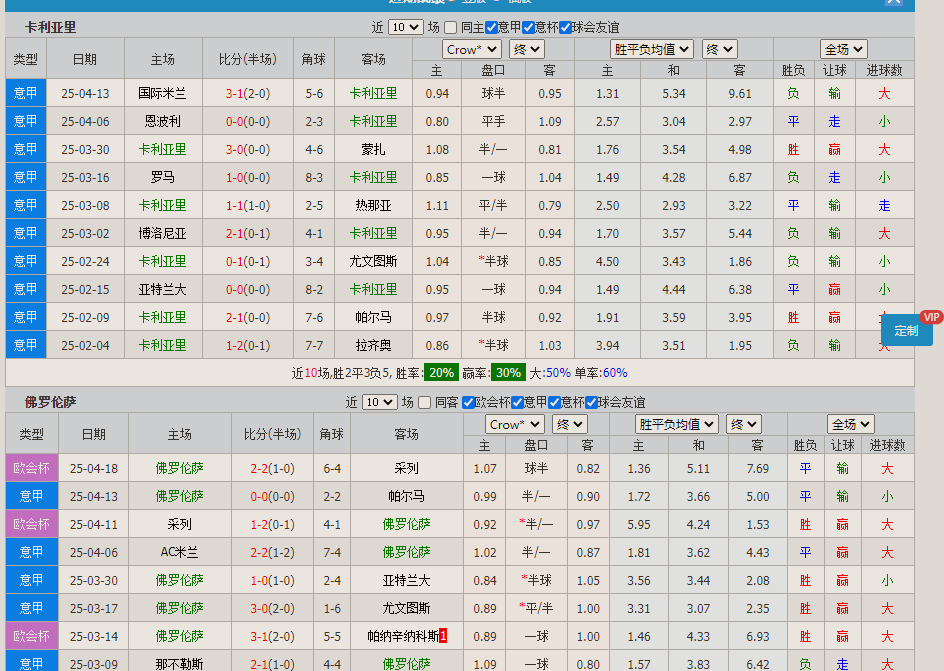The image size is (944, 671).
Task: Click red card icon beside 帕纳辛奈科斯
Action: pyautogui.click(x=444, y=637)
